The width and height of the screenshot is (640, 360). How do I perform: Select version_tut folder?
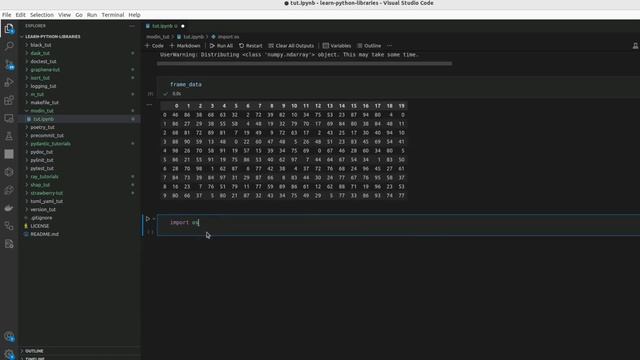pyautogui.click(x=43, y=209)
